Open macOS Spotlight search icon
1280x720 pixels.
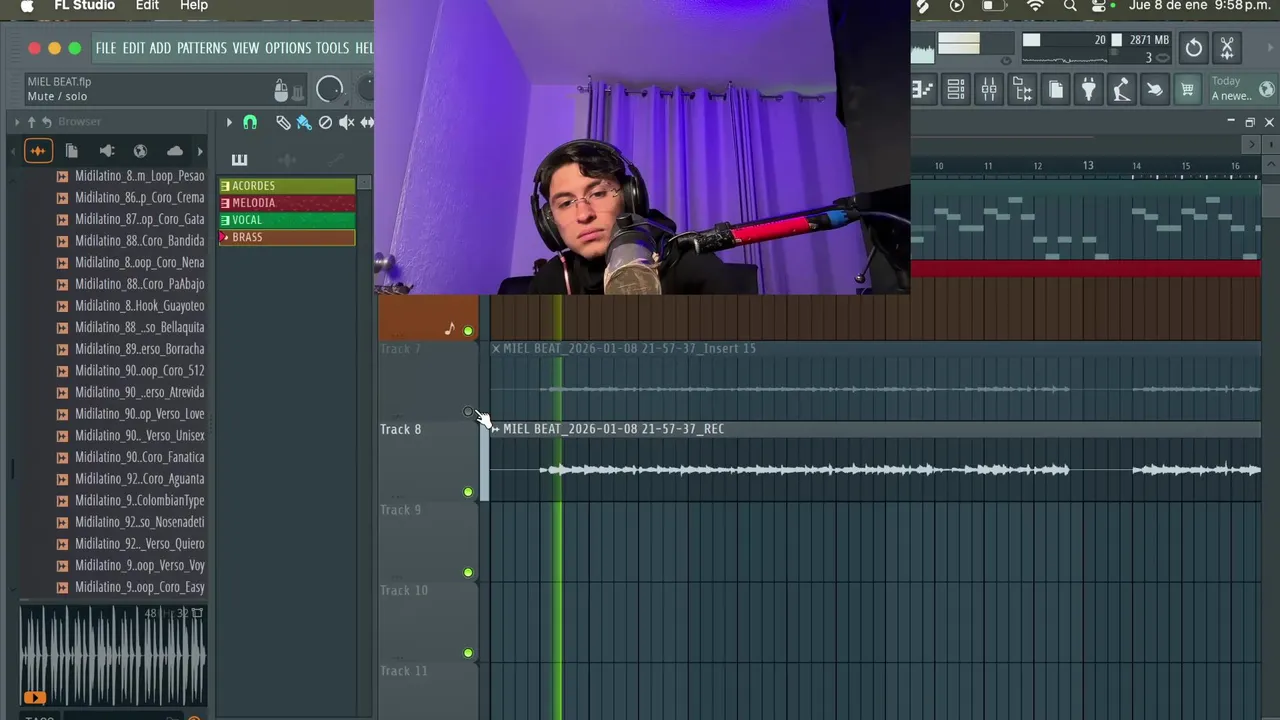point(1070,6)
